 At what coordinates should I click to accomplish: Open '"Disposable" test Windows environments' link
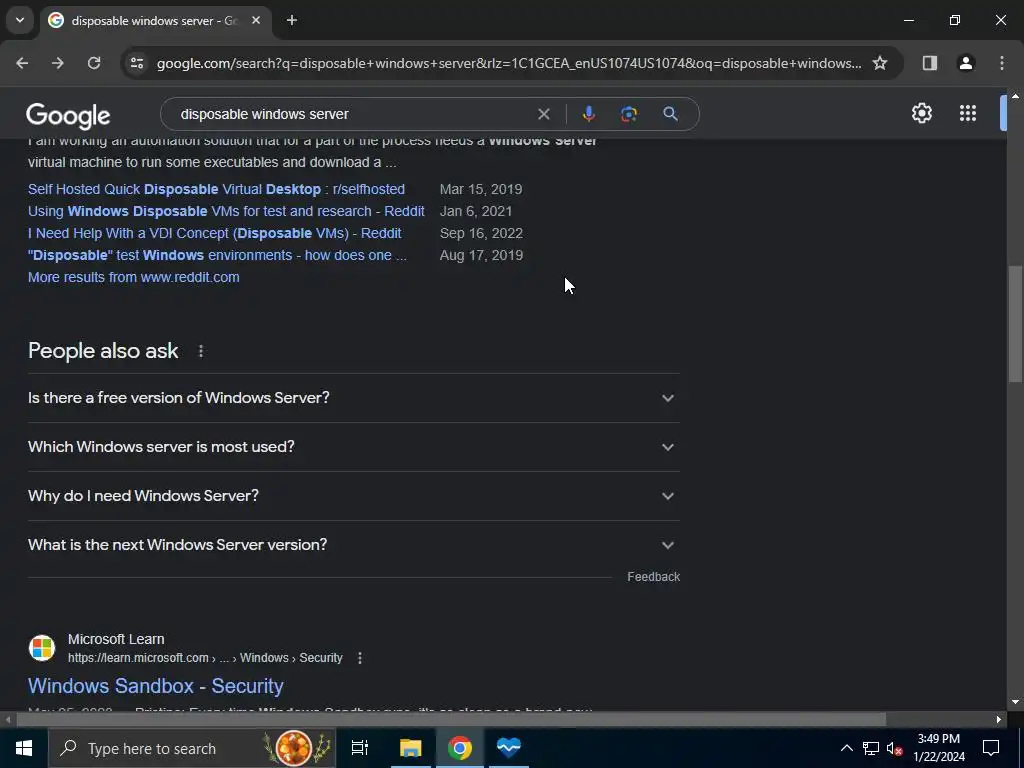tap(217, 255)
